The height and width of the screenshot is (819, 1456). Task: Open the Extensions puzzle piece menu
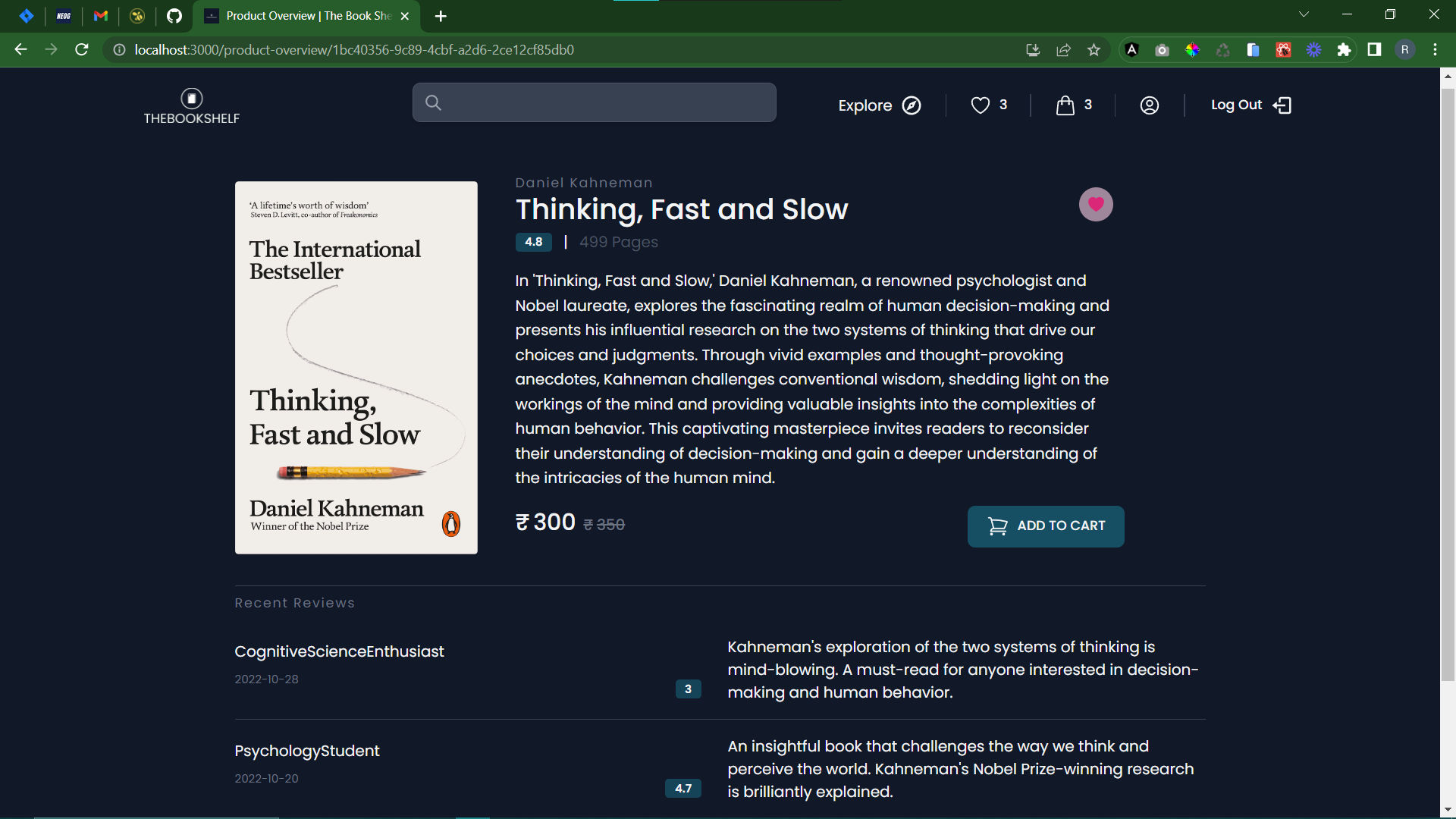click(1344, 50)
